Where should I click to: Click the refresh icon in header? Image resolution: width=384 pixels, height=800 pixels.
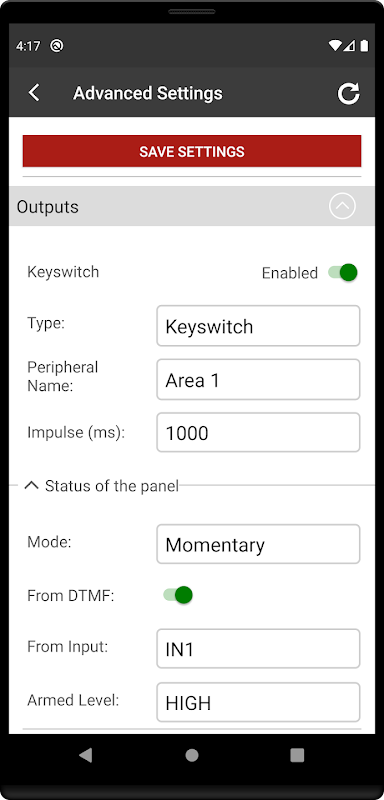click(x=349, y=93)
